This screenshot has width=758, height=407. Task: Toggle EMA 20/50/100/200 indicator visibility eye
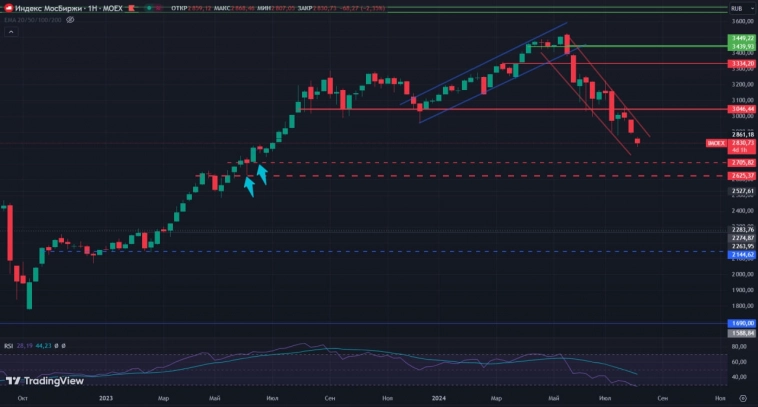pyautogui.click(x=70, y=20)
